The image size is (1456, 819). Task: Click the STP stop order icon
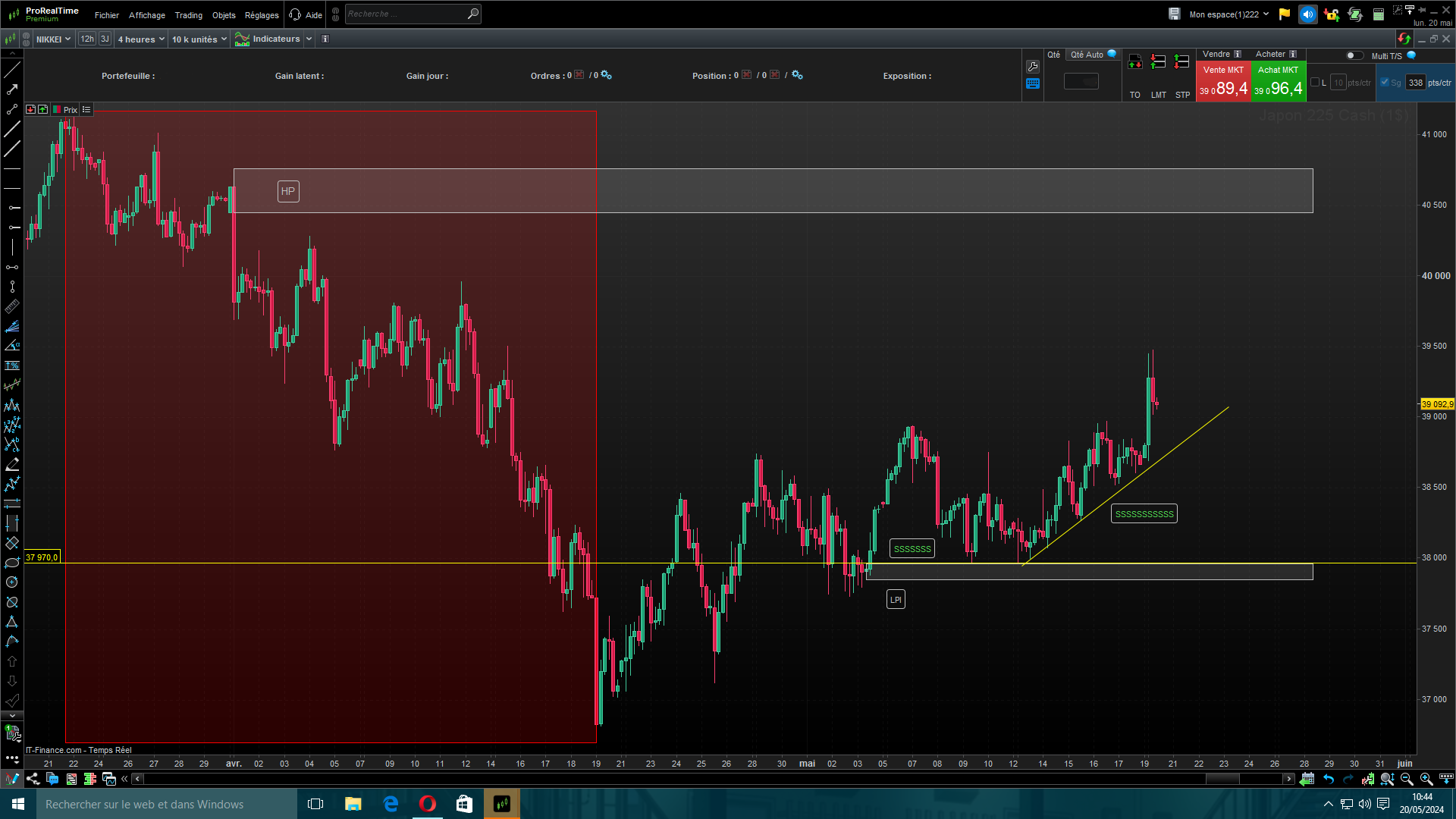(1181, 63)
